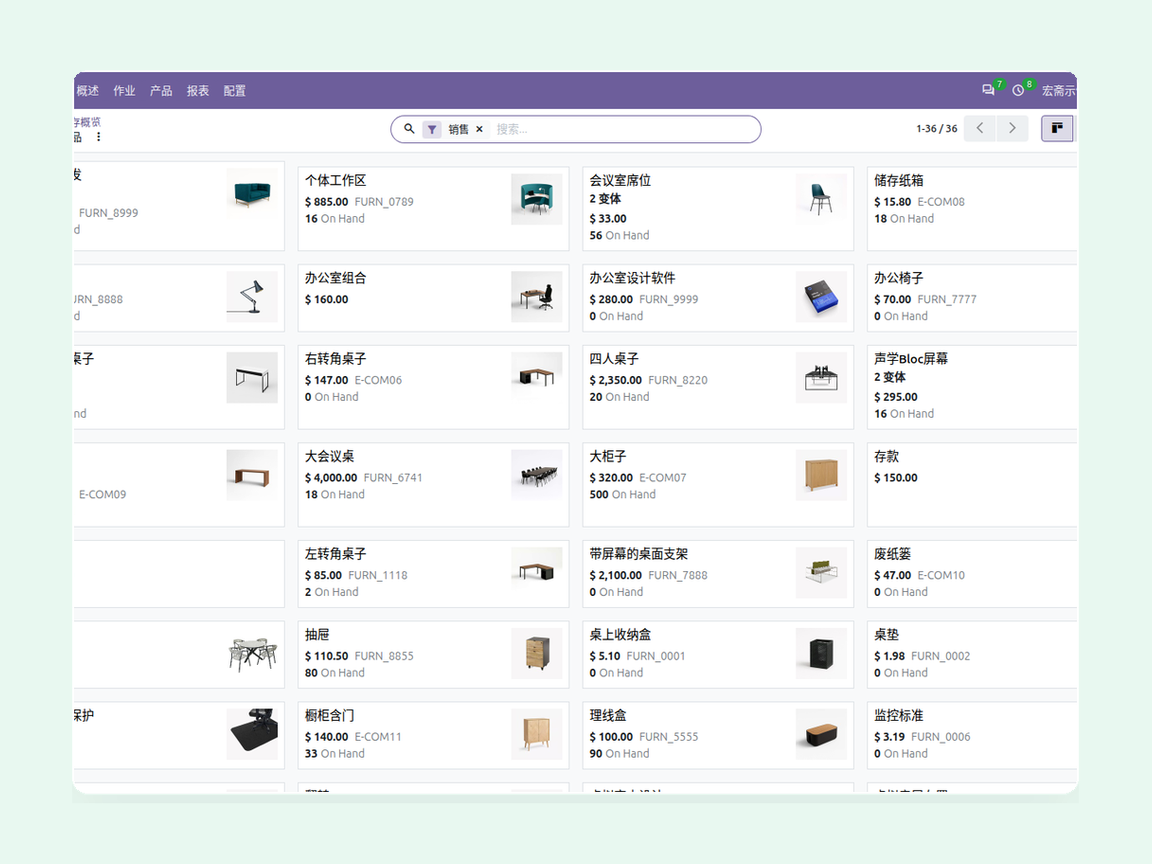Go to previous page arrow
1152x864 pixels.
pyautogui.click(x=979, y=128)
